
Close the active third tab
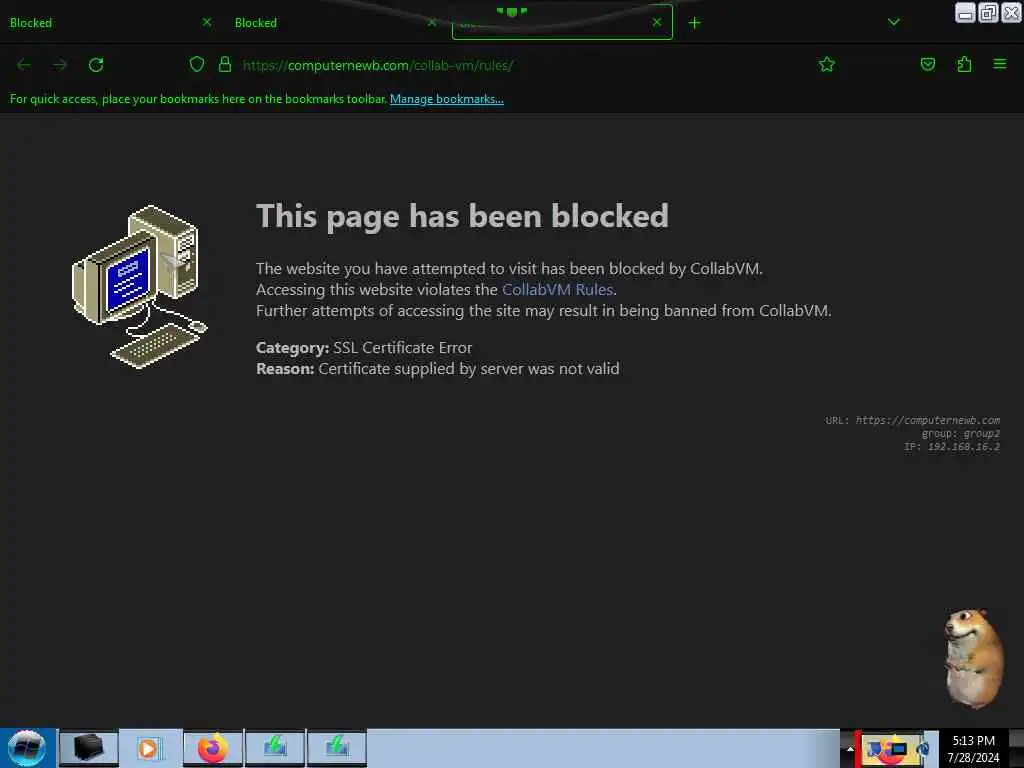tap(657, 22)
